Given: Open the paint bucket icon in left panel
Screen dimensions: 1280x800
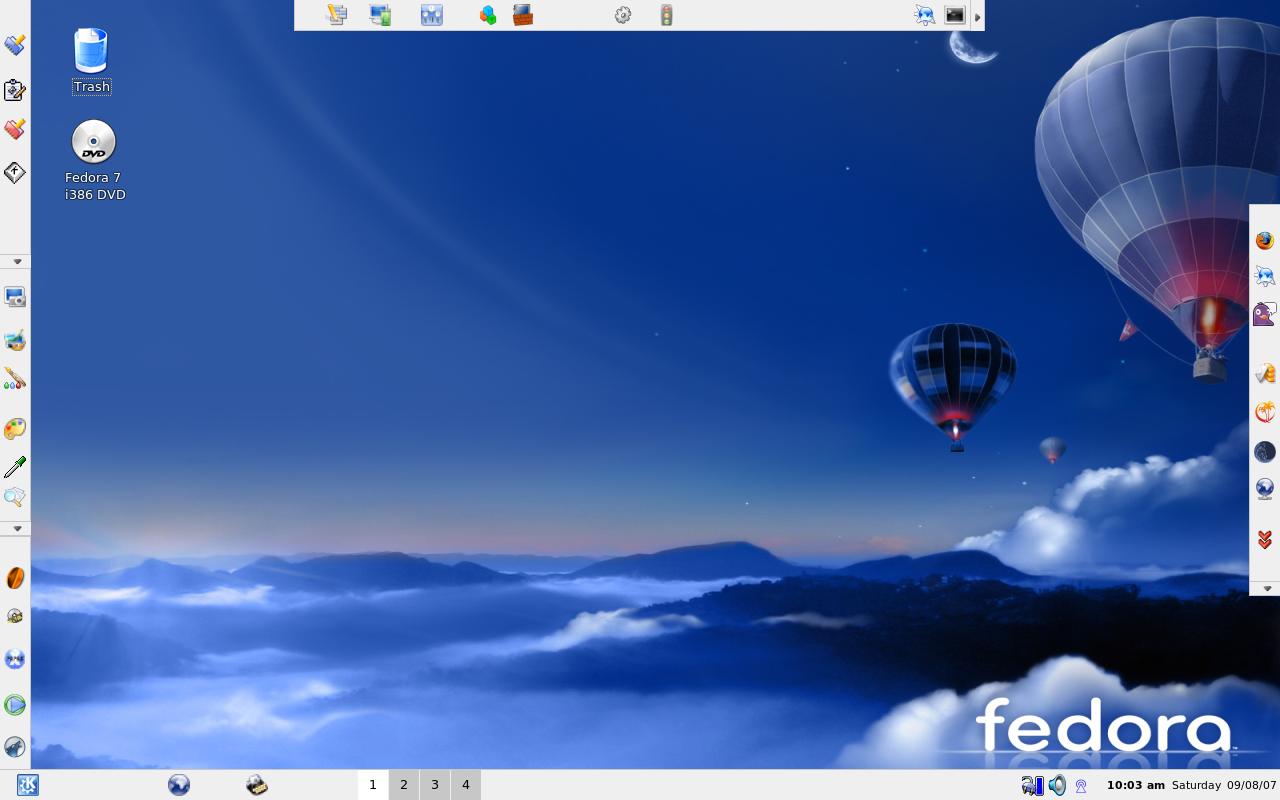Looking at the screenshot, I should coord(15,341).
